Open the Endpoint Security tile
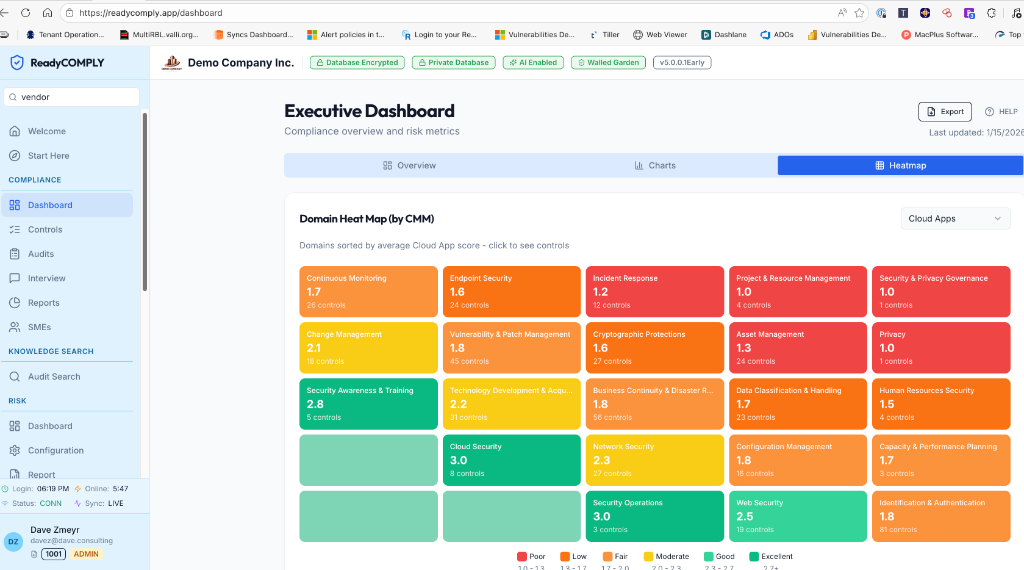Viewport: 1024px width, 570px height. 511,291
